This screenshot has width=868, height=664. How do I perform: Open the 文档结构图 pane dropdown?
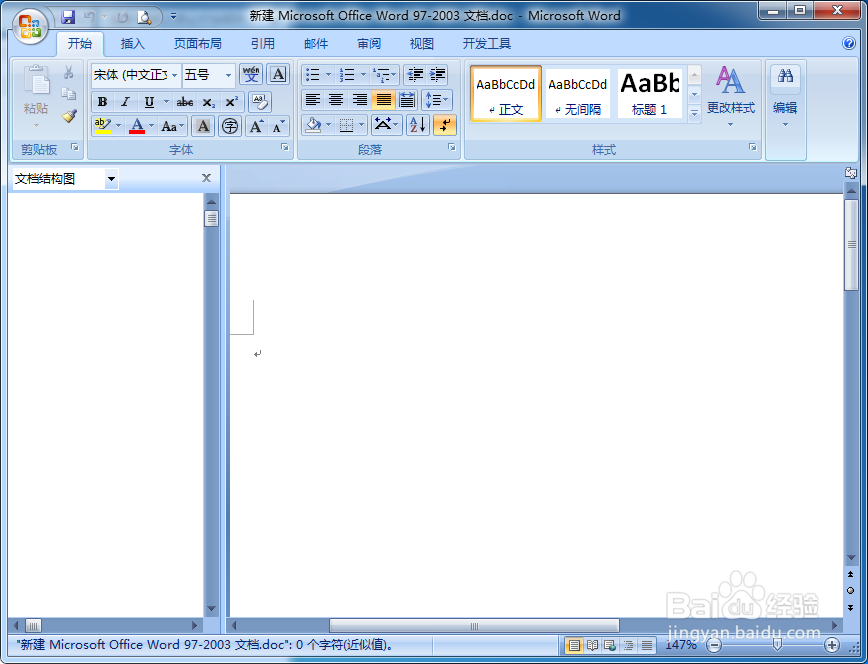[111, 179]
